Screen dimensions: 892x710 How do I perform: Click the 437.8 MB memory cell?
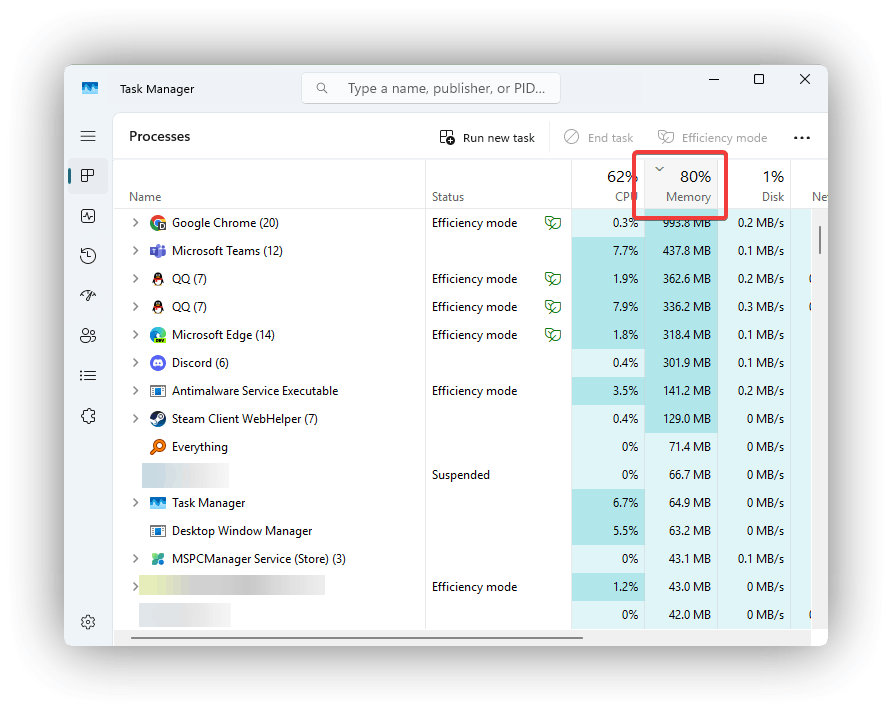(681, 251)
